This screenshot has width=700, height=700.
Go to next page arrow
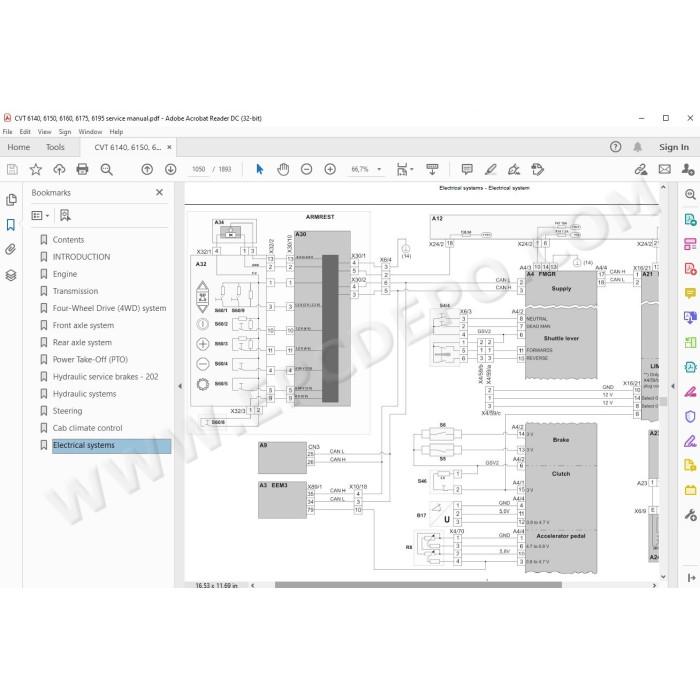coord(171,170)
